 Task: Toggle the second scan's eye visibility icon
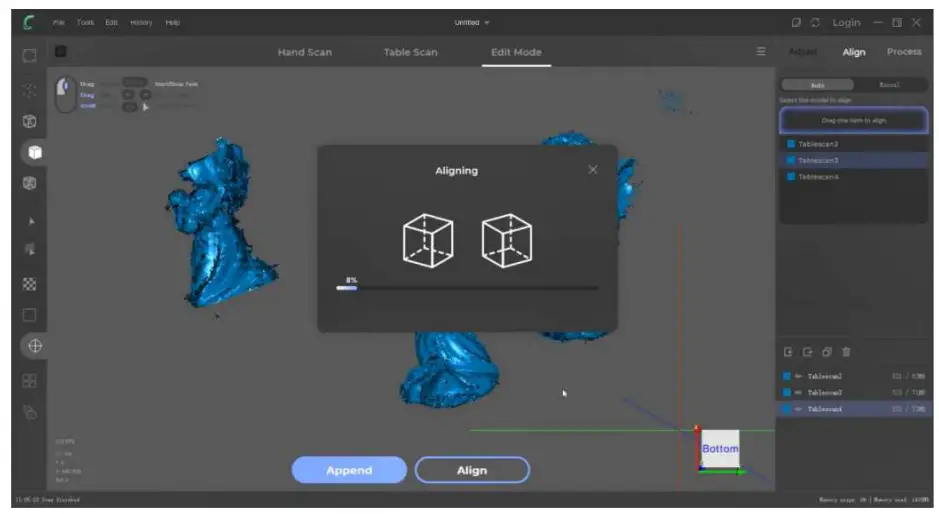coord(798,392)
